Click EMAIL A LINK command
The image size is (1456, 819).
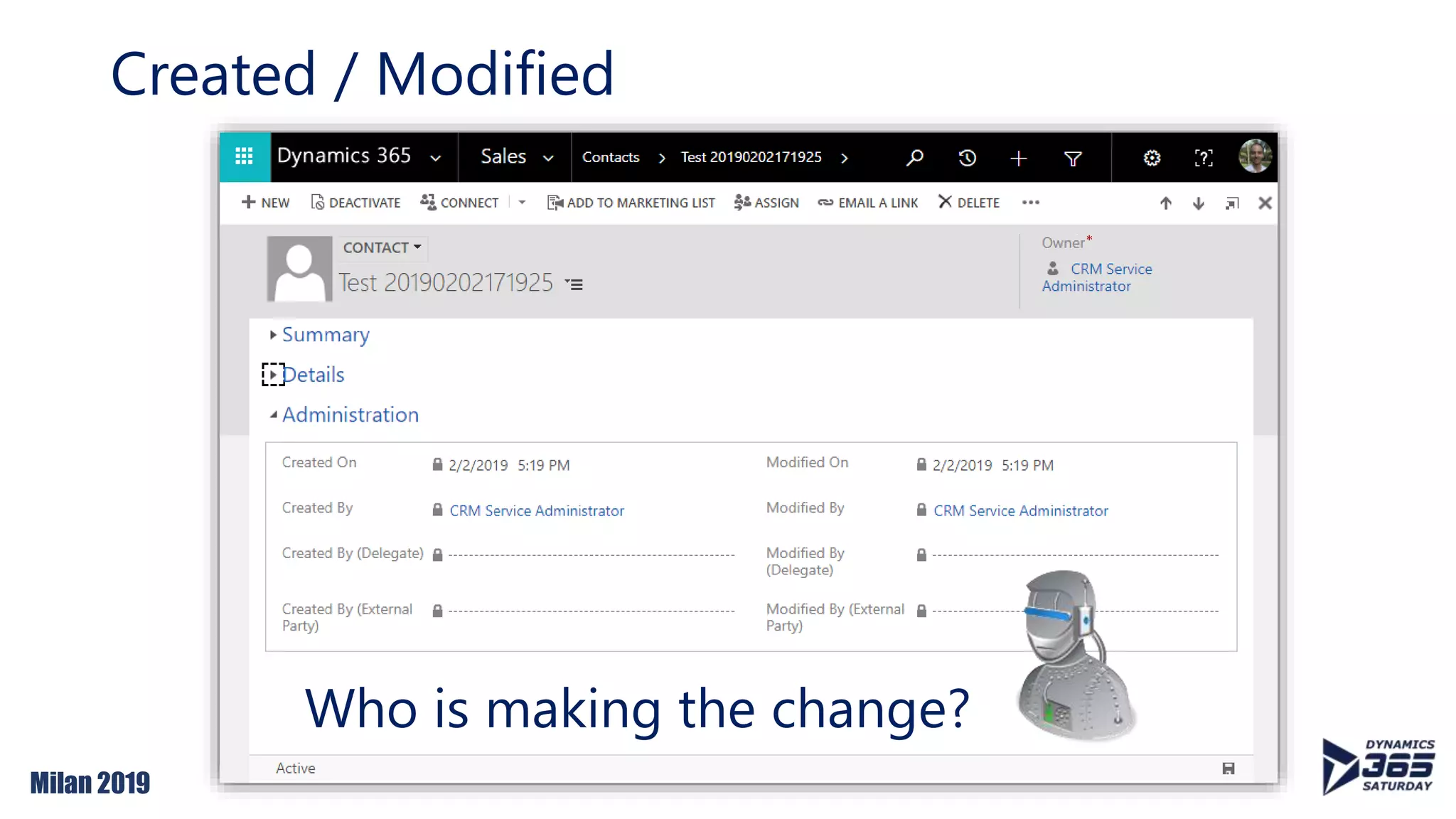pos(867,203)
